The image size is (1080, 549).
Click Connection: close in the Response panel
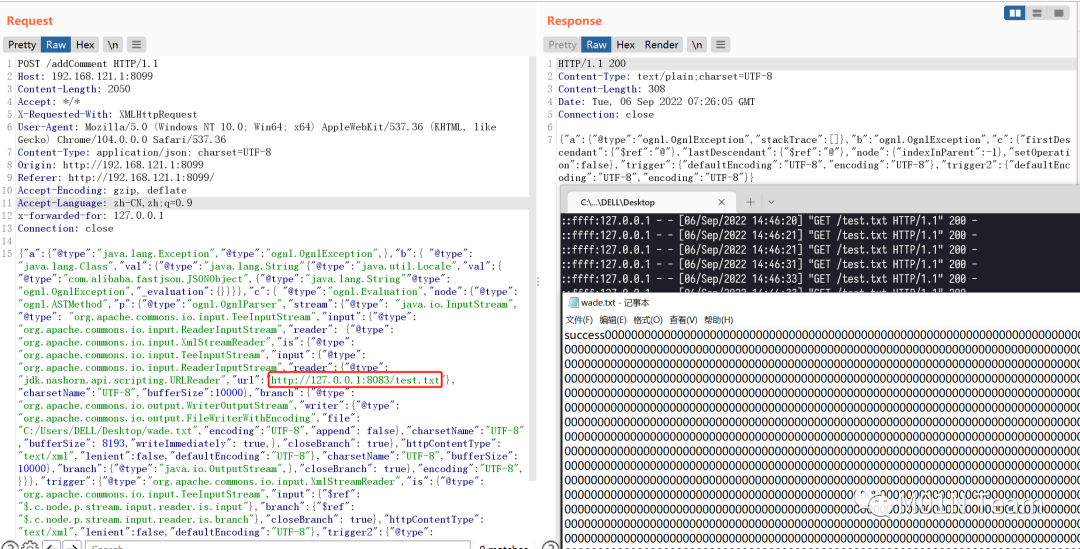tap(605, 114)
